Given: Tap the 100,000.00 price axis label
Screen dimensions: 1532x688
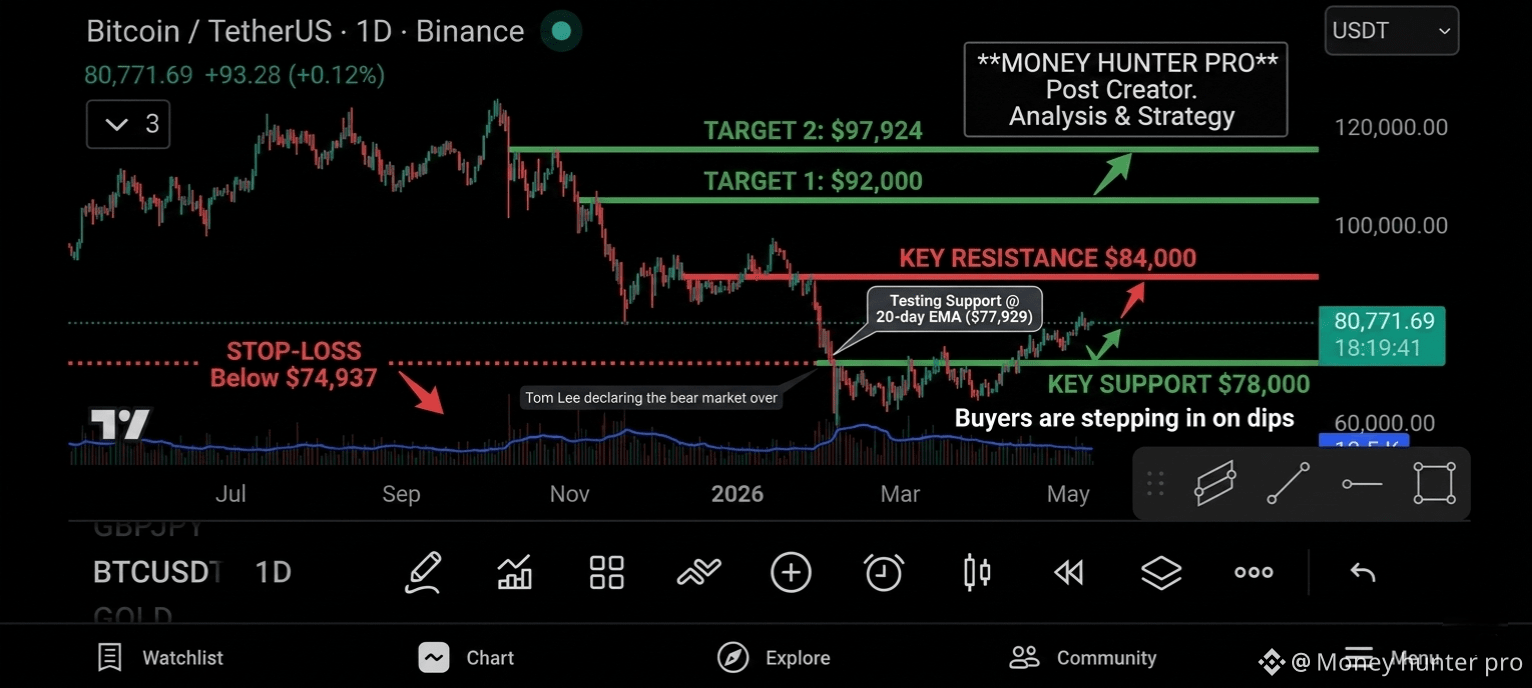Looking at the screenshot, I should point(1391,225).
